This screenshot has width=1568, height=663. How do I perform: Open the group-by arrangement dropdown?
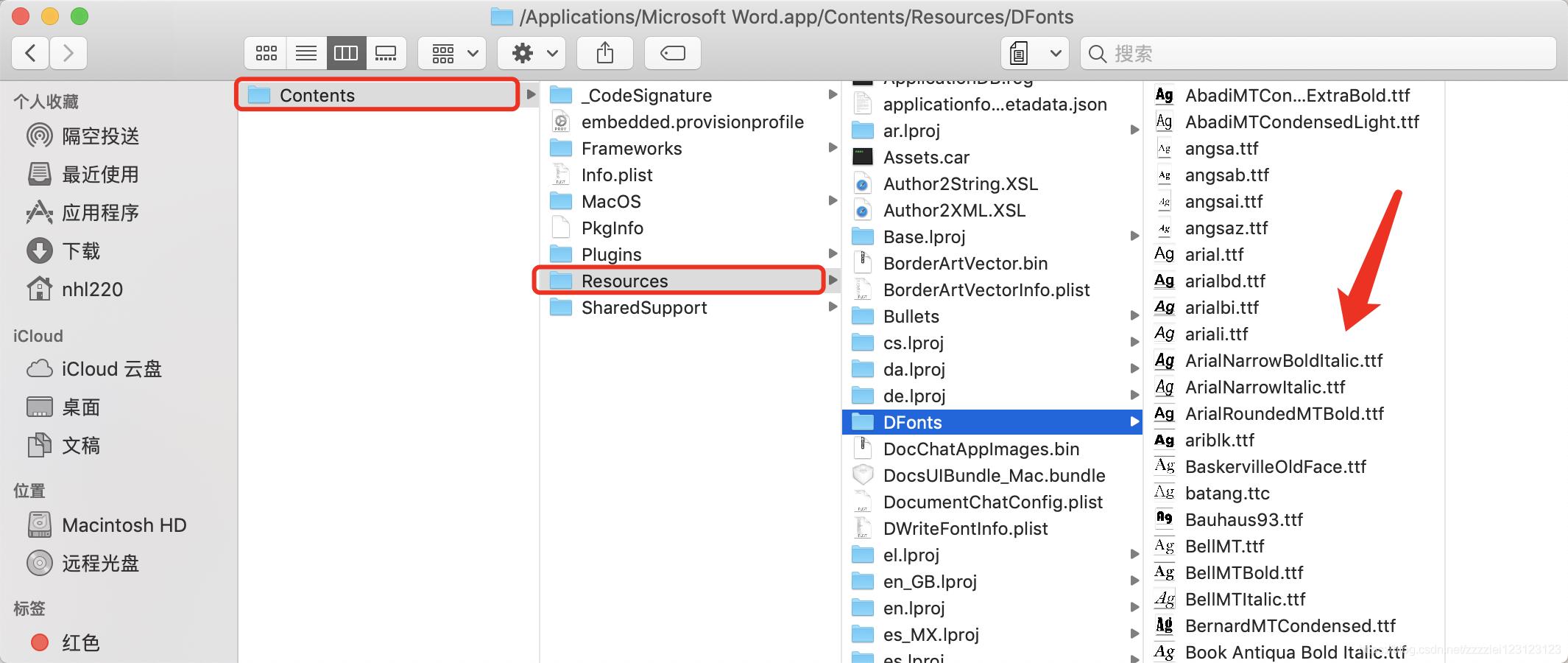(x=452, y=53)
